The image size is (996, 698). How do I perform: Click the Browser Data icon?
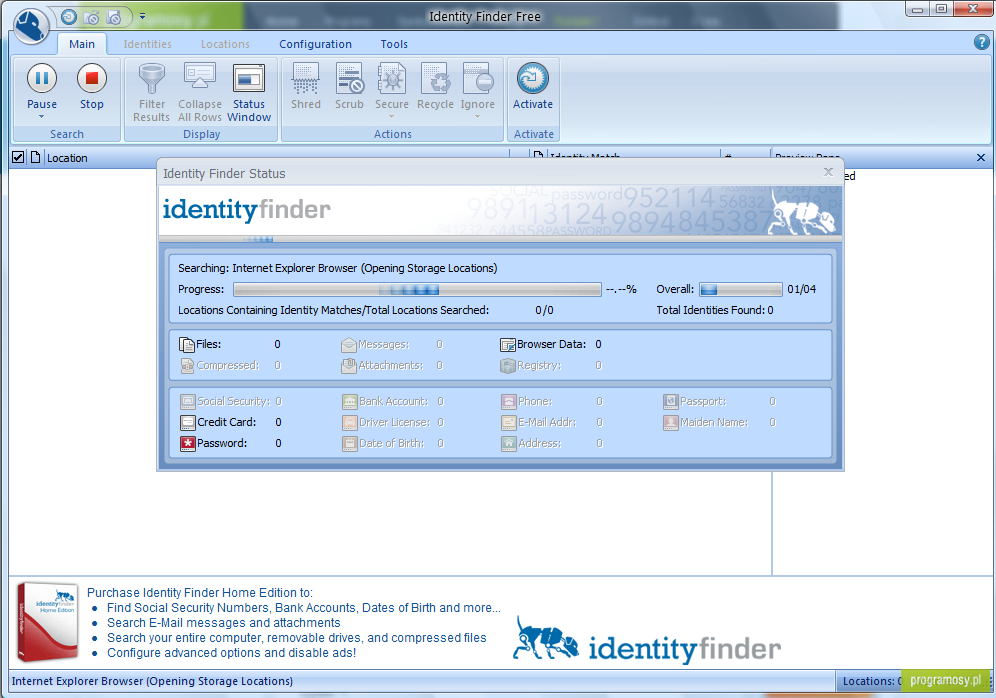point(508,345)
